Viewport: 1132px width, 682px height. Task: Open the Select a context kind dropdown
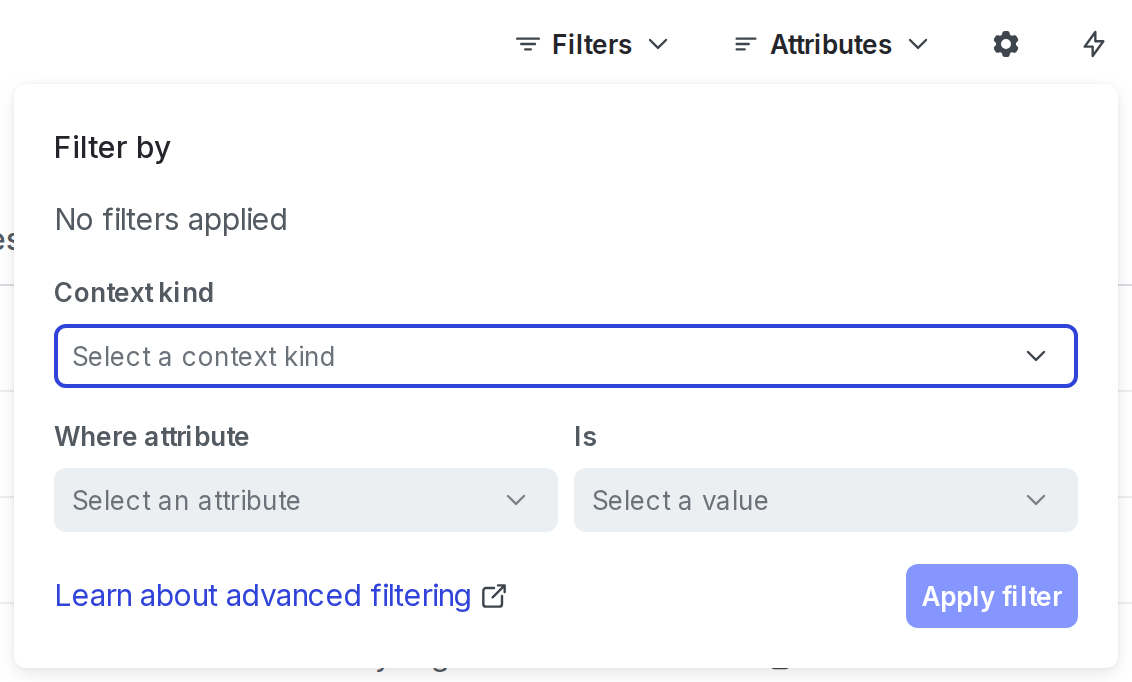[565, 356]
